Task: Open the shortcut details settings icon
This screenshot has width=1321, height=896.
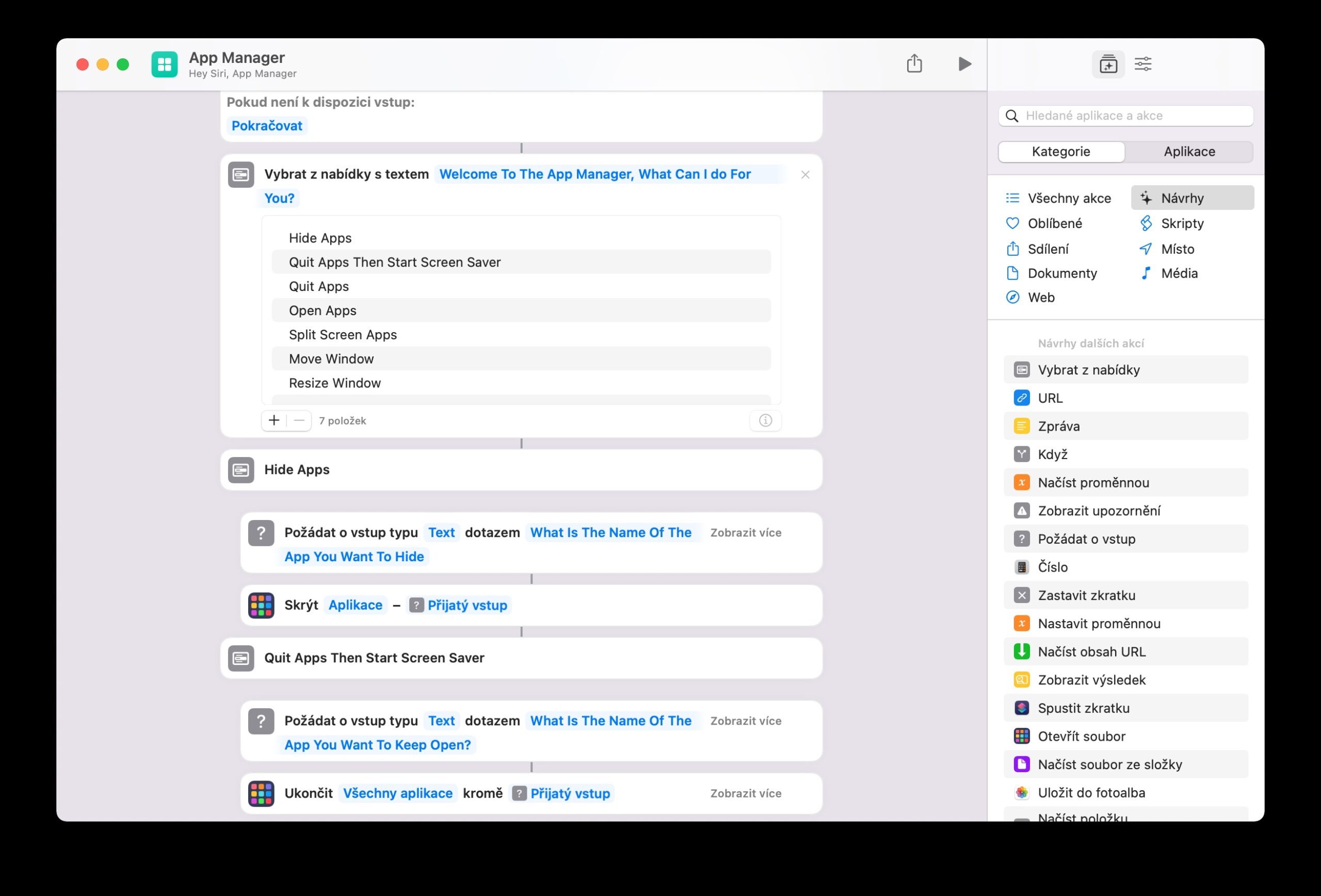Action: tap(1142, 63)
